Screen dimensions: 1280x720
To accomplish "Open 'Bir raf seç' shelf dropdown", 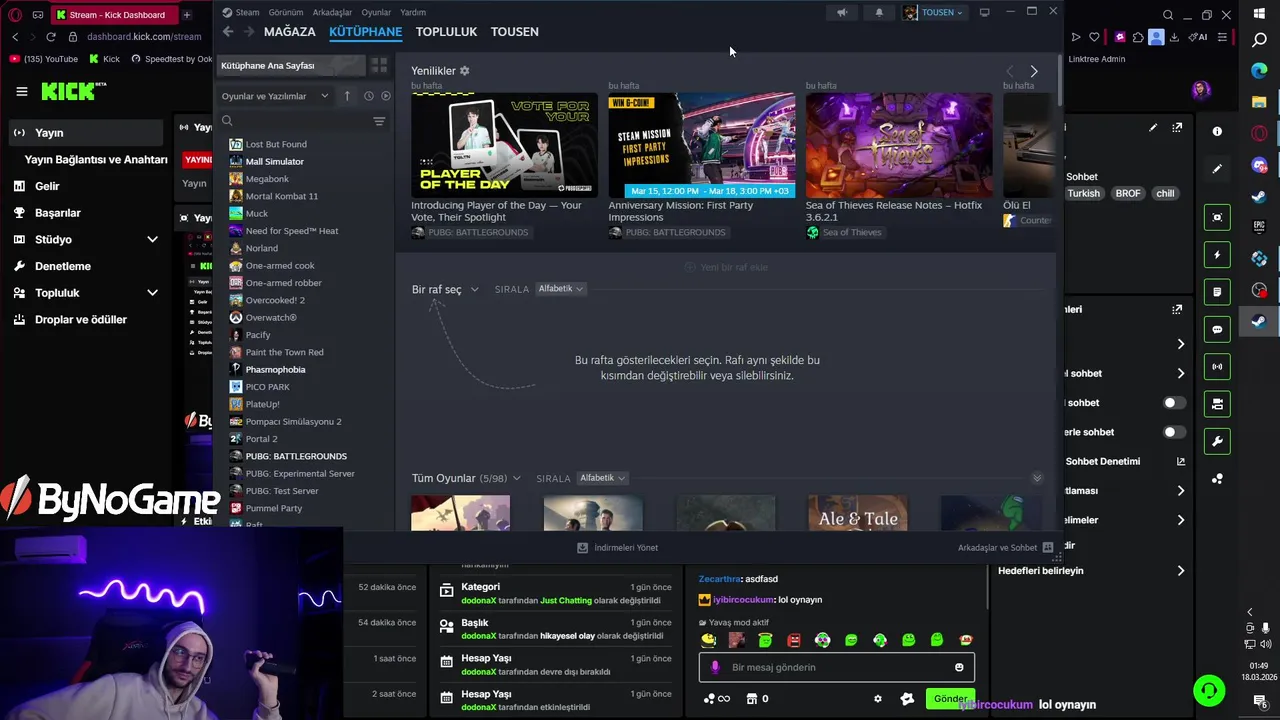I will [x=445, y=290].
